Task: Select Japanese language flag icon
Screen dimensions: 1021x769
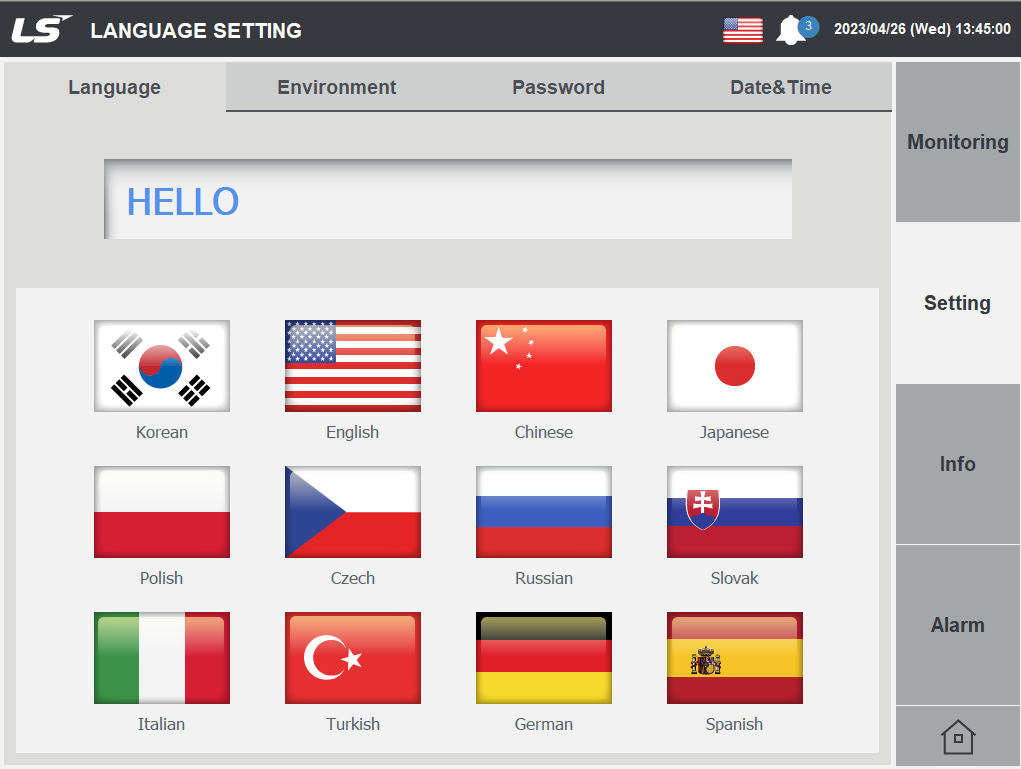Action: click(734, 365)
